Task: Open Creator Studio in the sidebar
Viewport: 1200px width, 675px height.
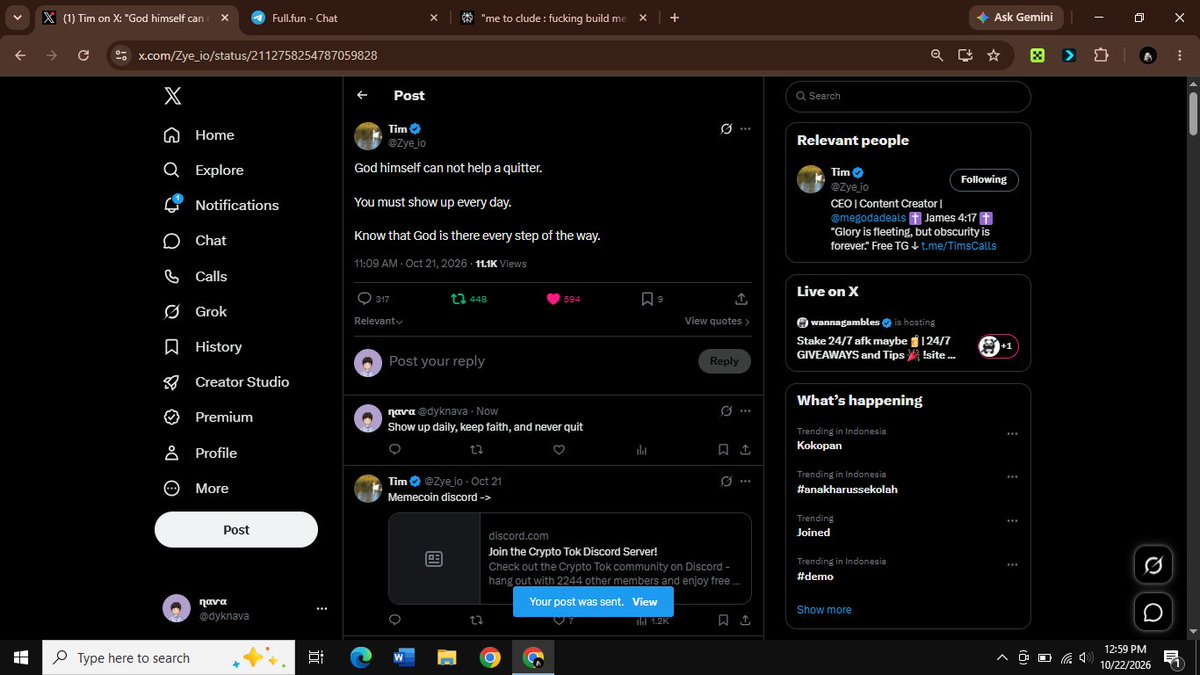Action: (x=226, y=382)
